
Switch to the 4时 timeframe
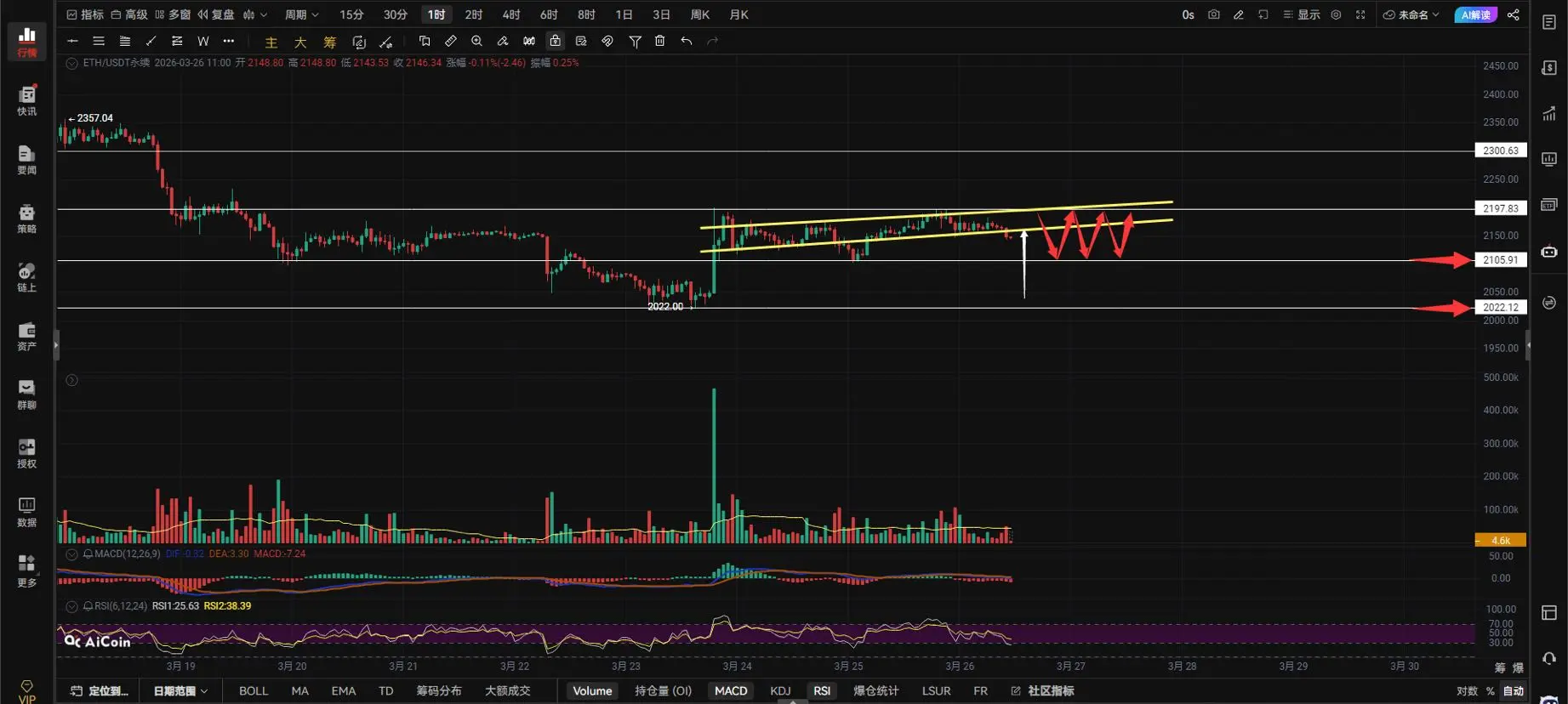coord(511,14)
